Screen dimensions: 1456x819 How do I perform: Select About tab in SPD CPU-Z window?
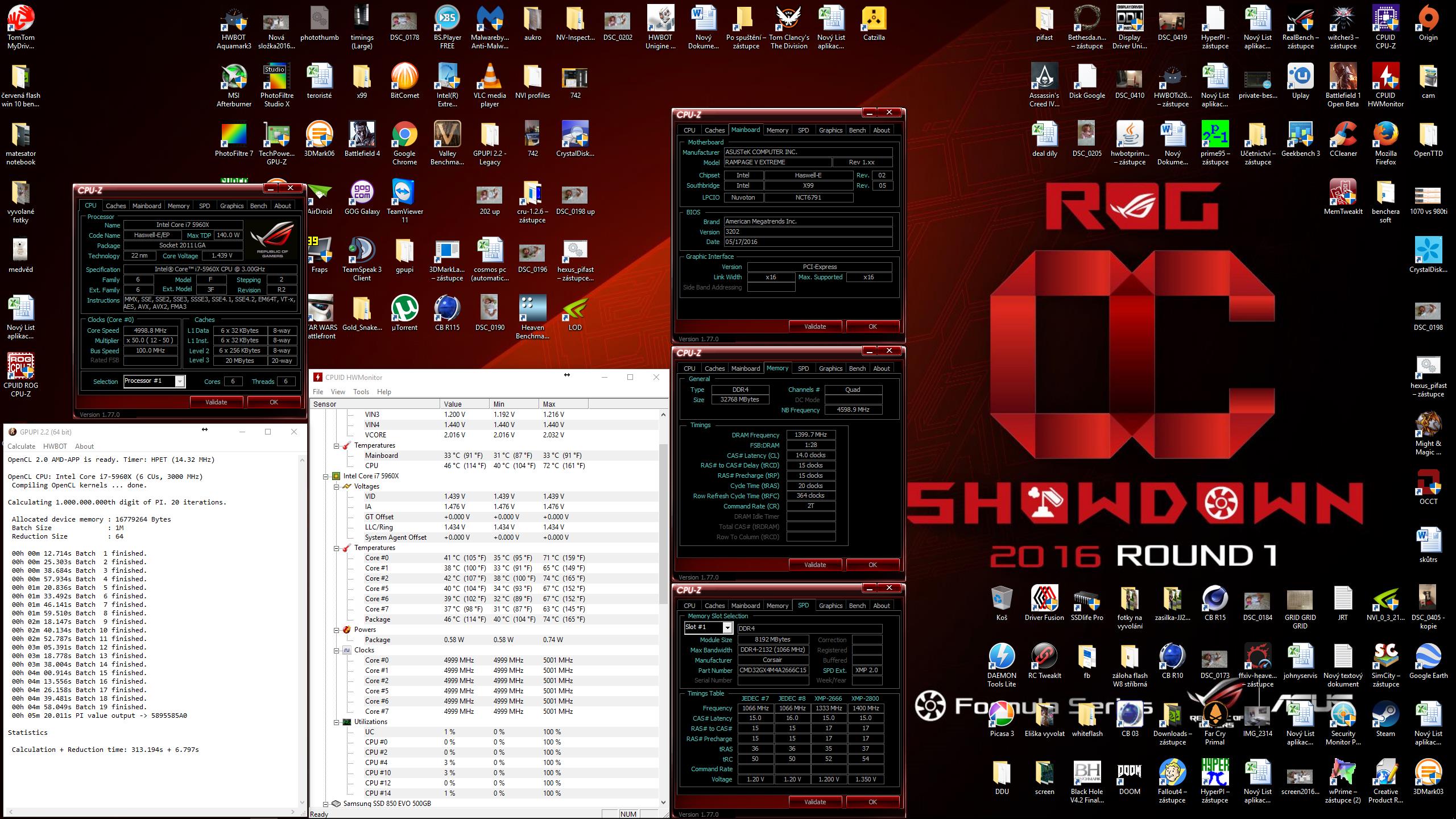[x=882, y=606]
